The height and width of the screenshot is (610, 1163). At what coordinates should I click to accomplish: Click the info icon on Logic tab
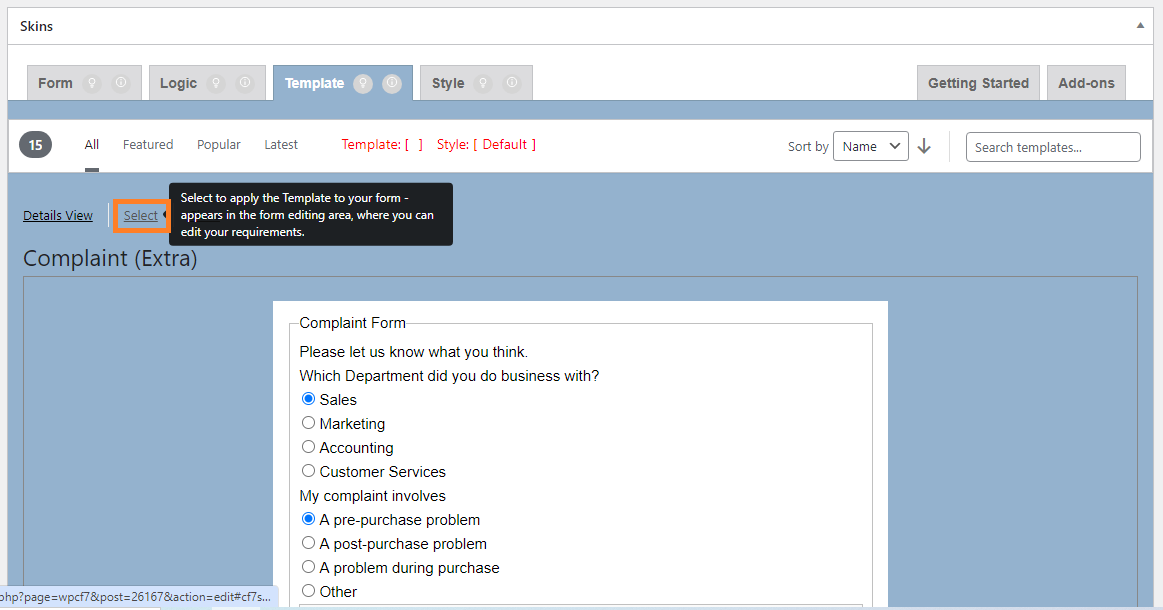tap(245, 83)
